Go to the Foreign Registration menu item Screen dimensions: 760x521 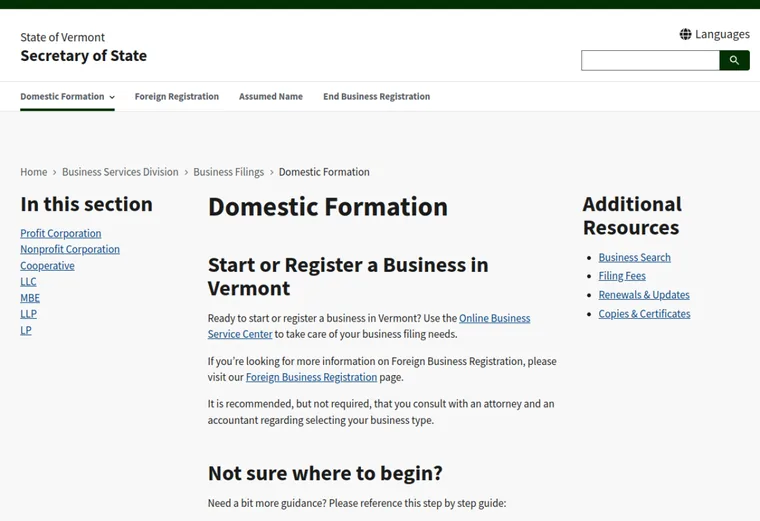click(176, 96)
